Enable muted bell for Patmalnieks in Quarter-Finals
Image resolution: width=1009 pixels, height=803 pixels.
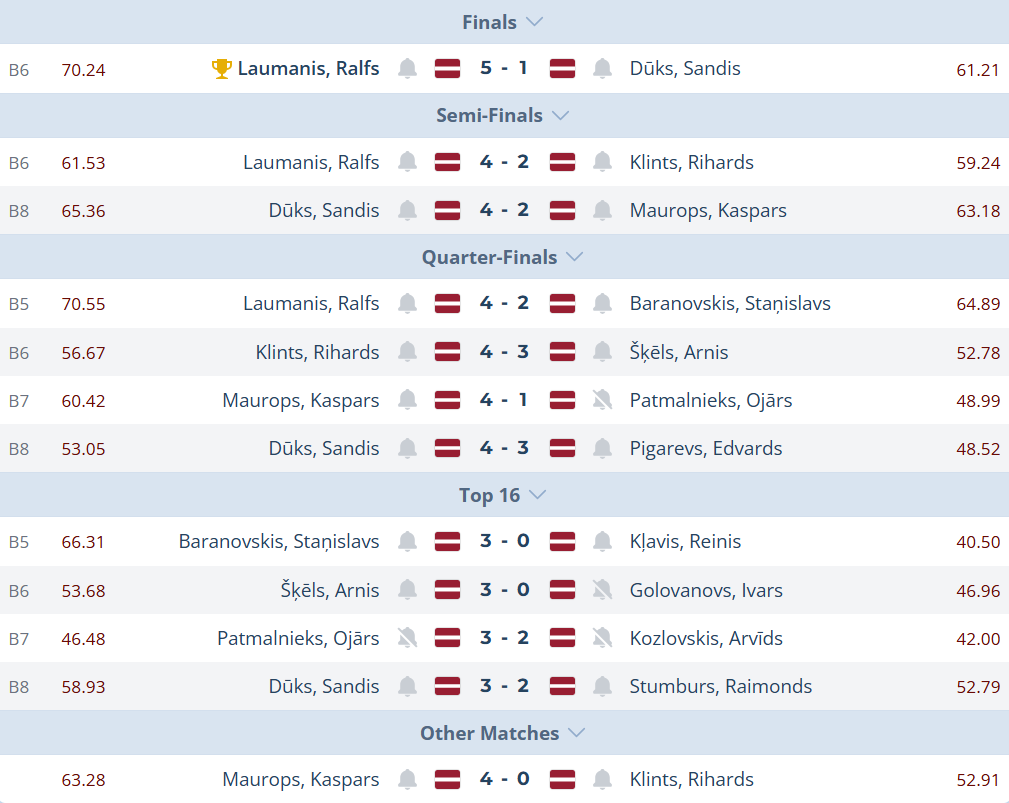point(602,400)
